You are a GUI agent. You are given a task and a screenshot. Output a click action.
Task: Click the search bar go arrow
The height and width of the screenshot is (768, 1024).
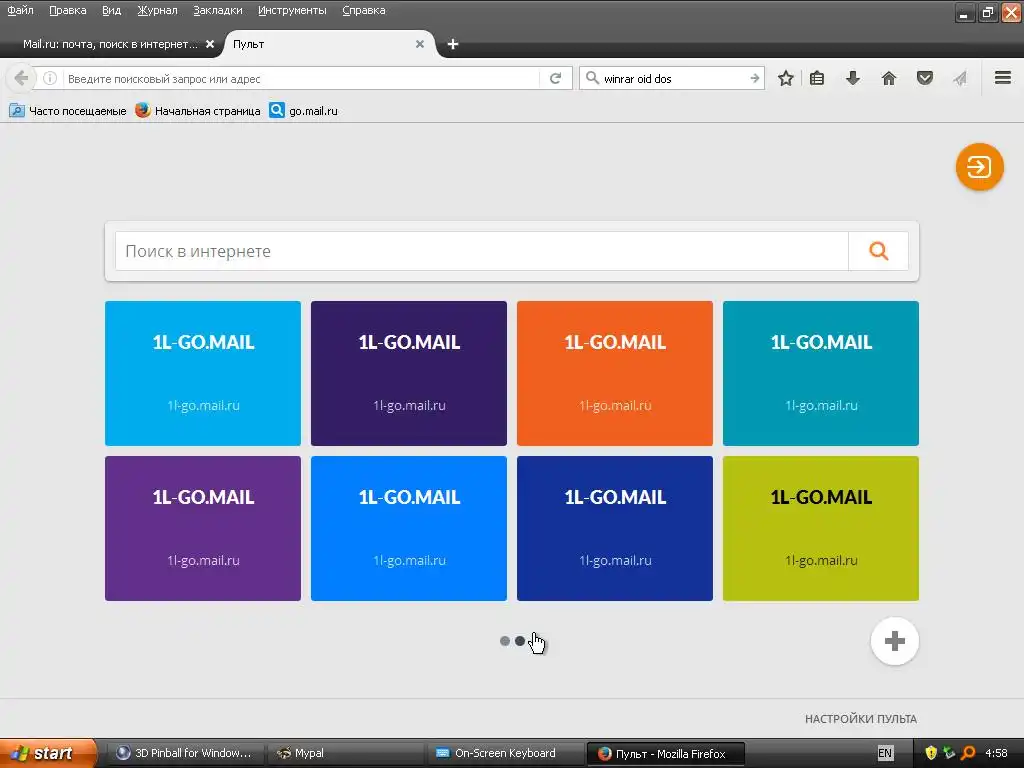[755, 78]
